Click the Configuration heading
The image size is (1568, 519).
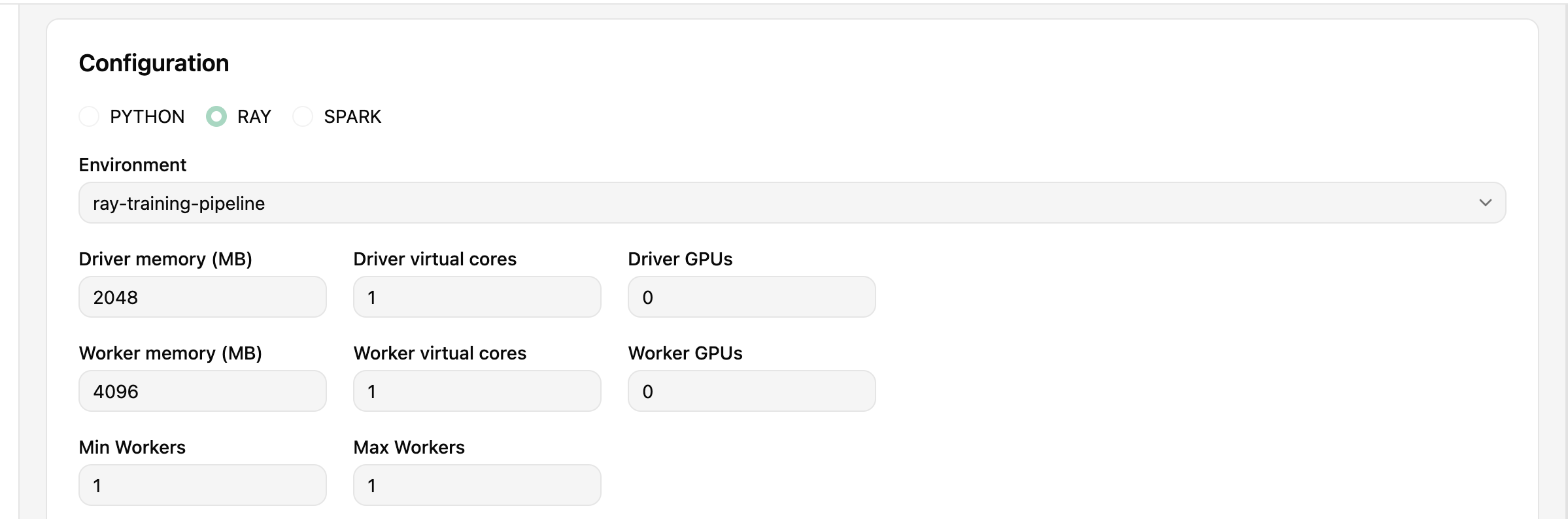click(154, 63)
